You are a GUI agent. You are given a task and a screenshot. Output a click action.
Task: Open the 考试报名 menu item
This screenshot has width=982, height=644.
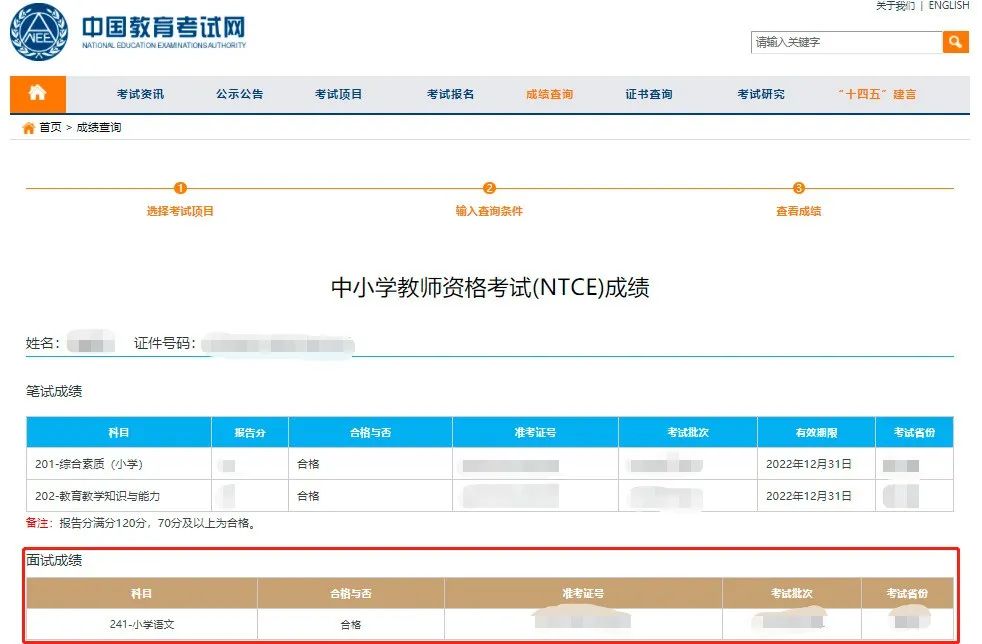point(450,95)
